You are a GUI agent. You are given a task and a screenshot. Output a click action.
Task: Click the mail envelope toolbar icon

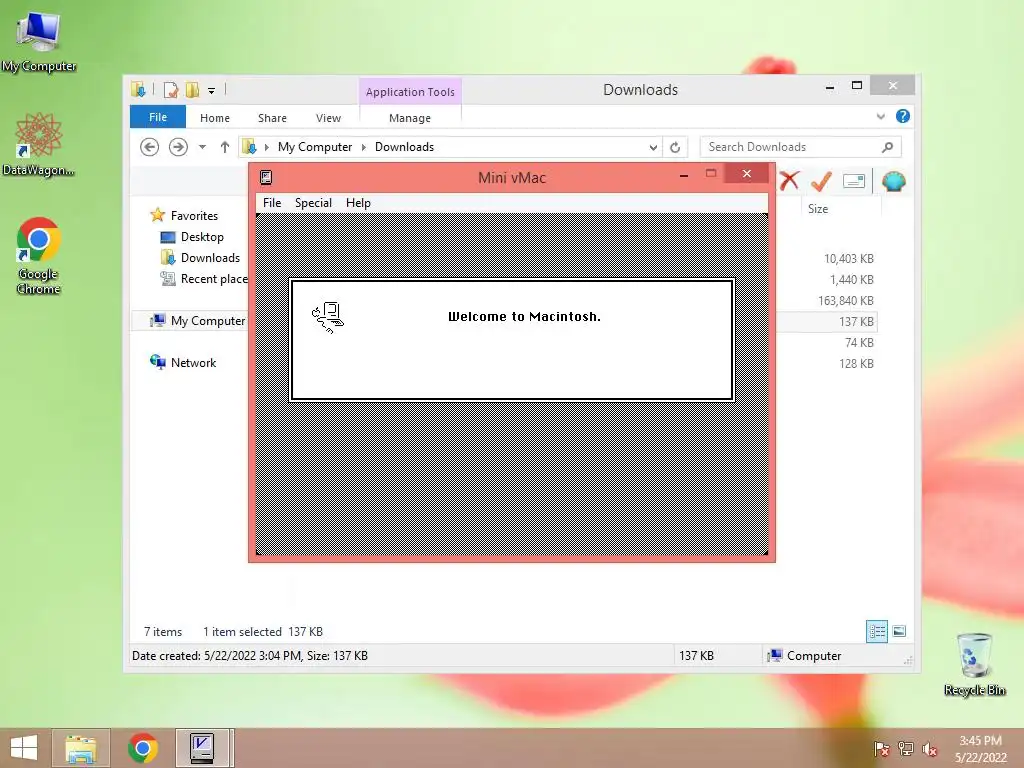point(854,181)
